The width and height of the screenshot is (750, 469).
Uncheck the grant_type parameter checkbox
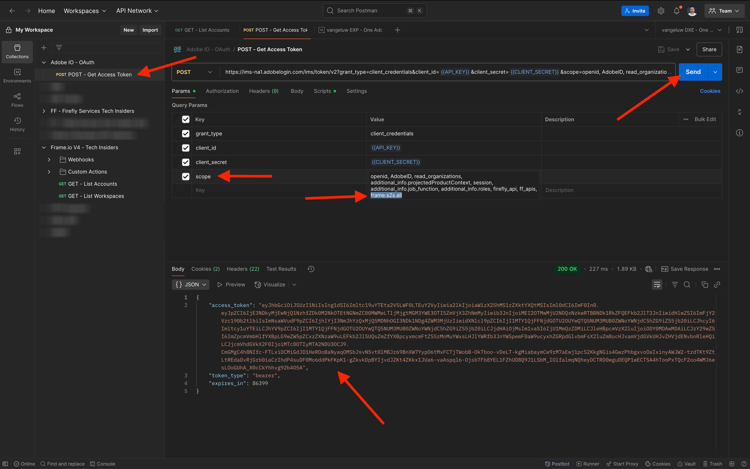click(186, 134)
